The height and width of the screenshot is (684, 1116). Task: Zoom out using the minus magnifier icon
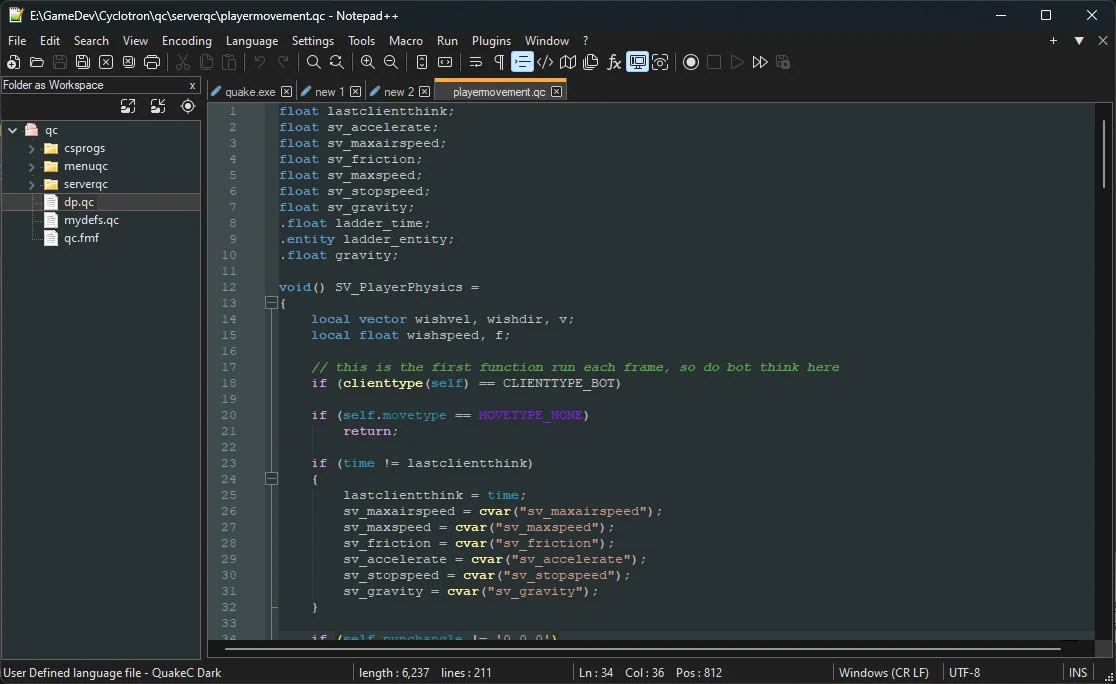[x=391, y=63]
